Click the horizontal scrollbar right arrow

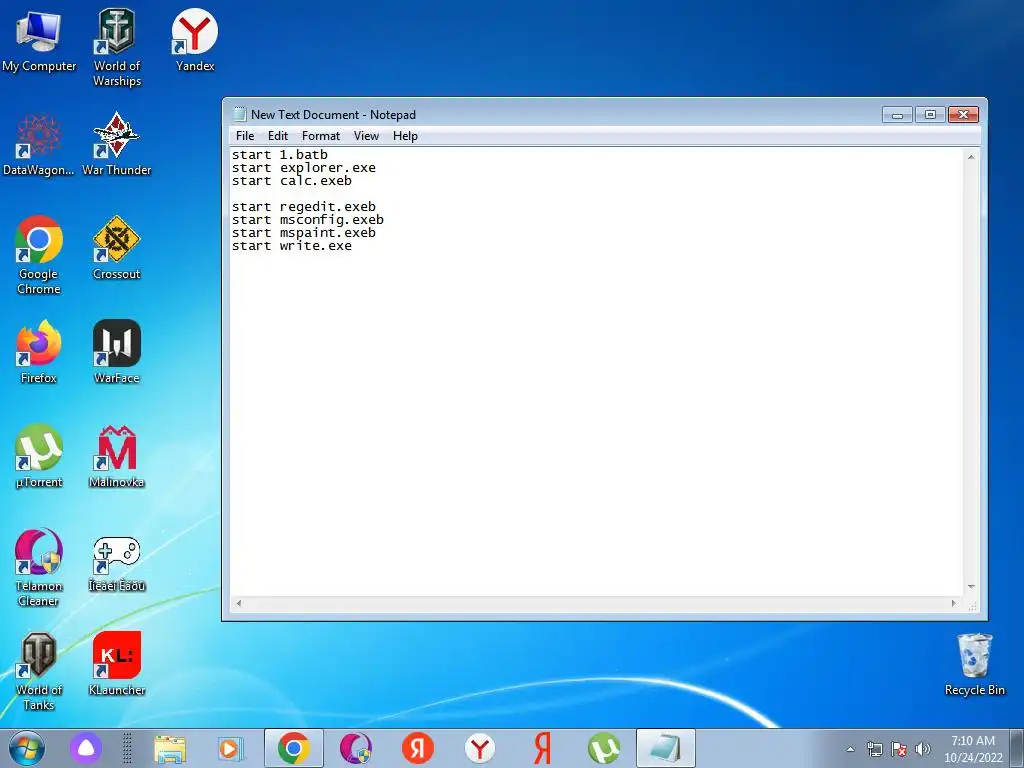(953, 603)
